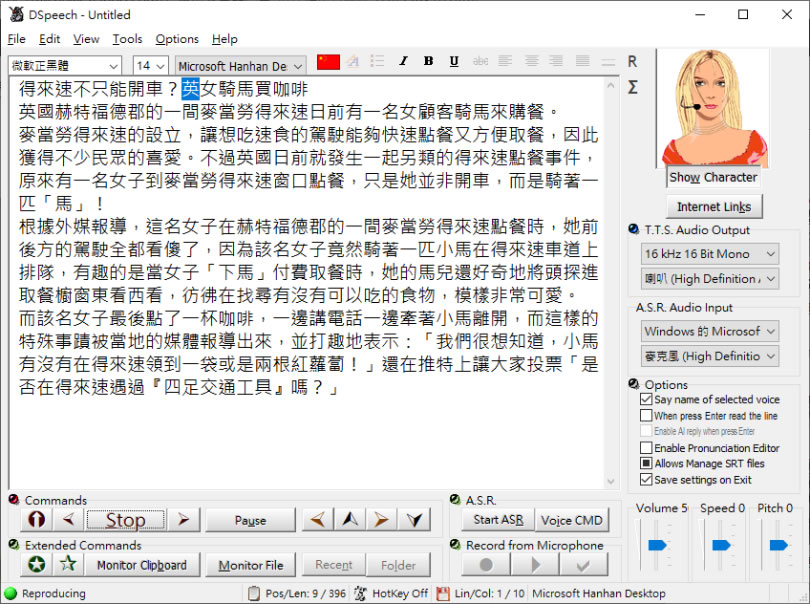Click the Internet Links button
Screen dimensions: 810x604
click(x=713, y=207)
